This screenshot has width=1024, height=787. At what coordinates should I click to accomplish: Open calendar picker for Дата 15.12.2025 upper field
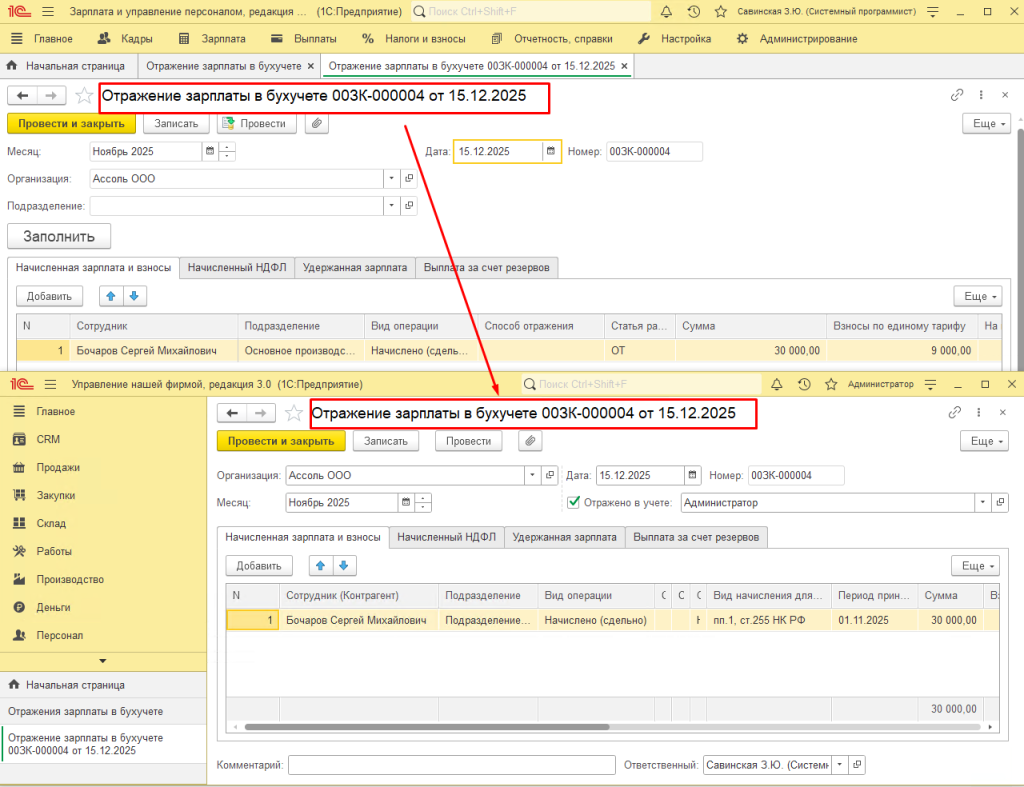(x=550, y=152)
